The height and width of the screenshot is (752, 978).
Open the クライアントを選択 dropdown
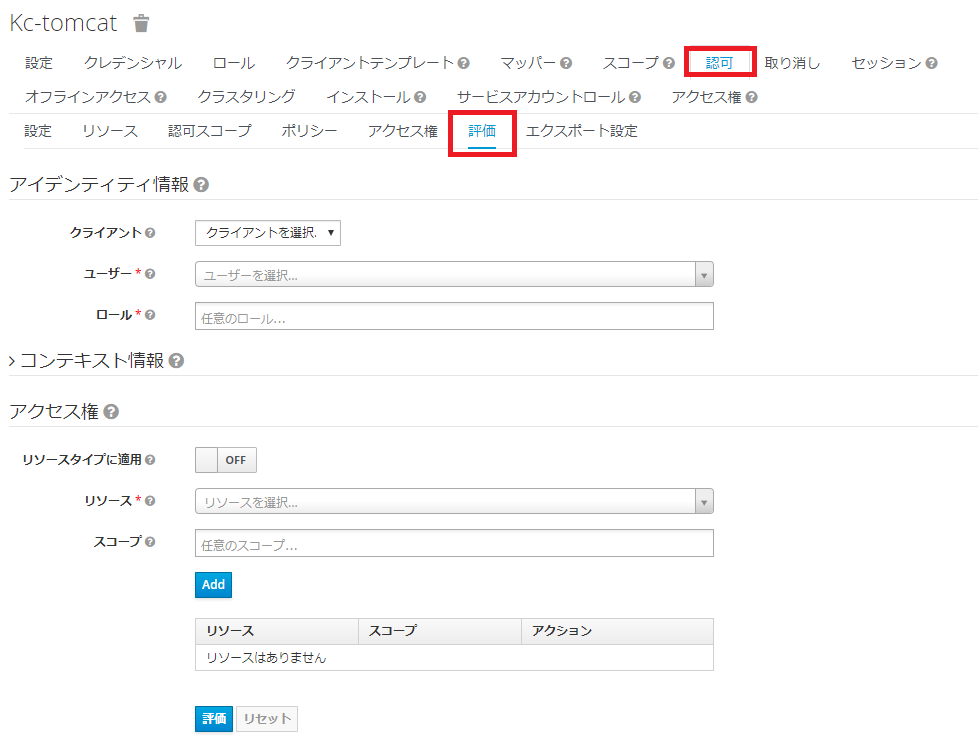267,232
